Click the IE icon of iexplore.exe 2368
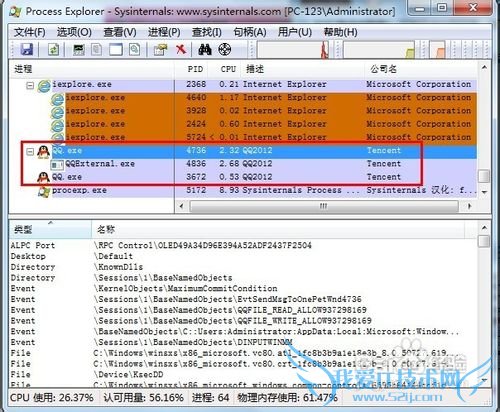500x412 pixels. point(44,86)
